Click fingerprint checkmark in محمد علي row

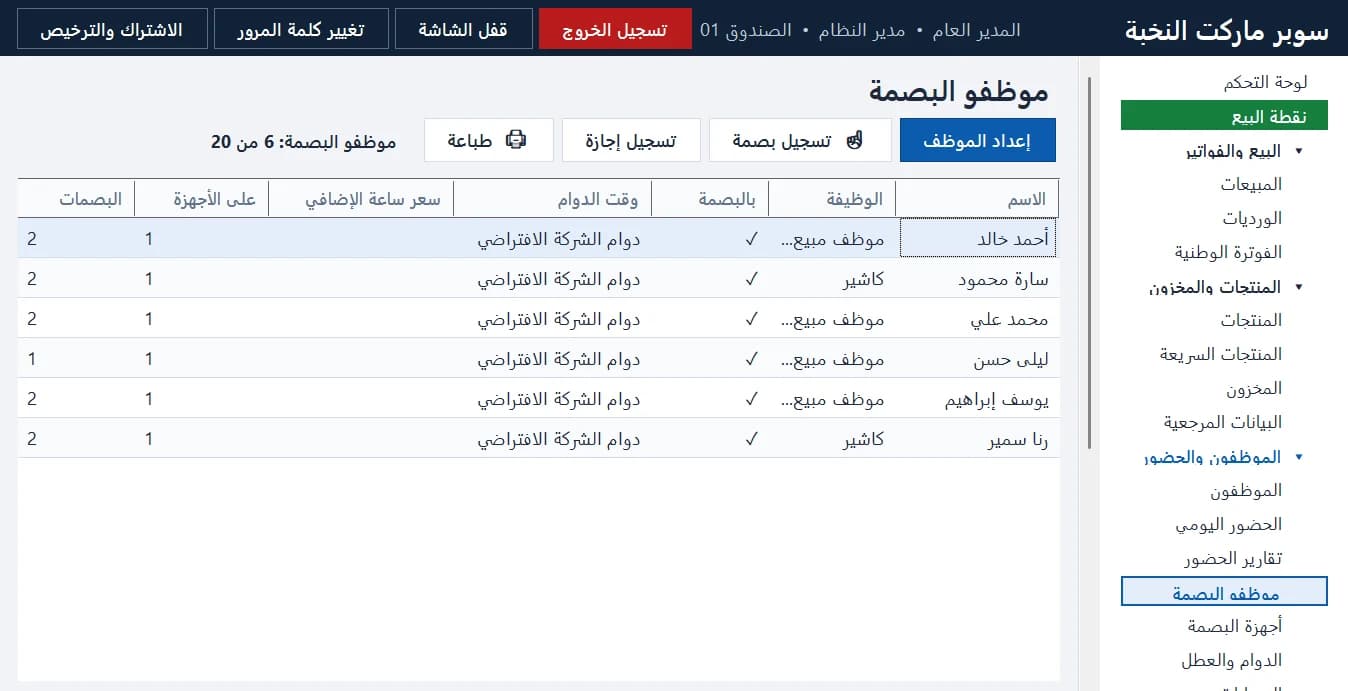click(x=751, y=319)
